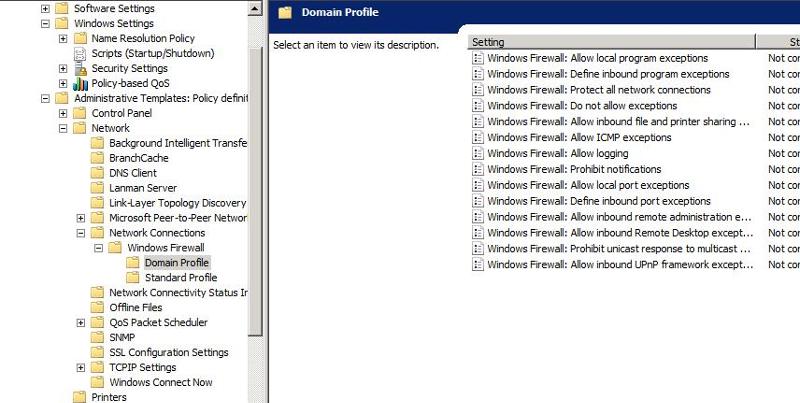Click the Prohibit notifications policy icon
Image resolution: width=800 pixels, height=403 pixels.
(x=478, y=169)
